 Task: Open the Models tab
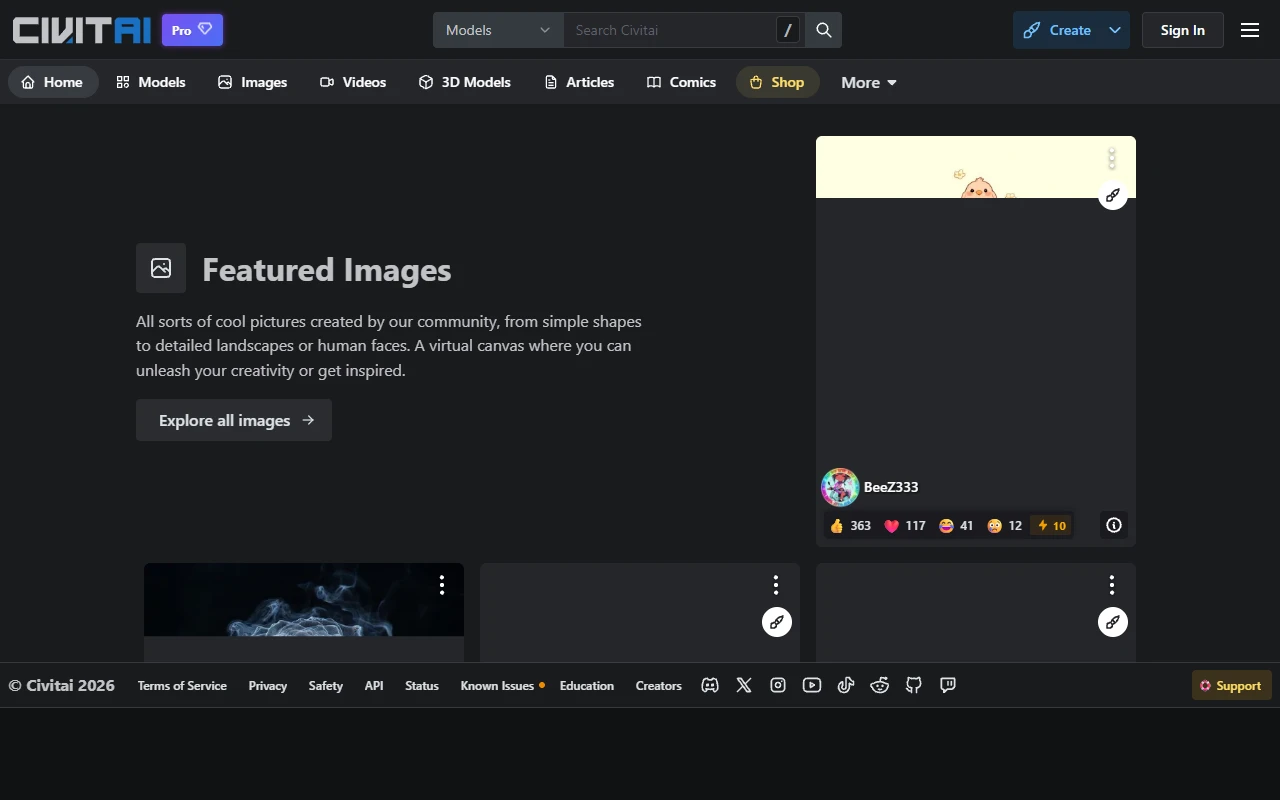(151, 82)
